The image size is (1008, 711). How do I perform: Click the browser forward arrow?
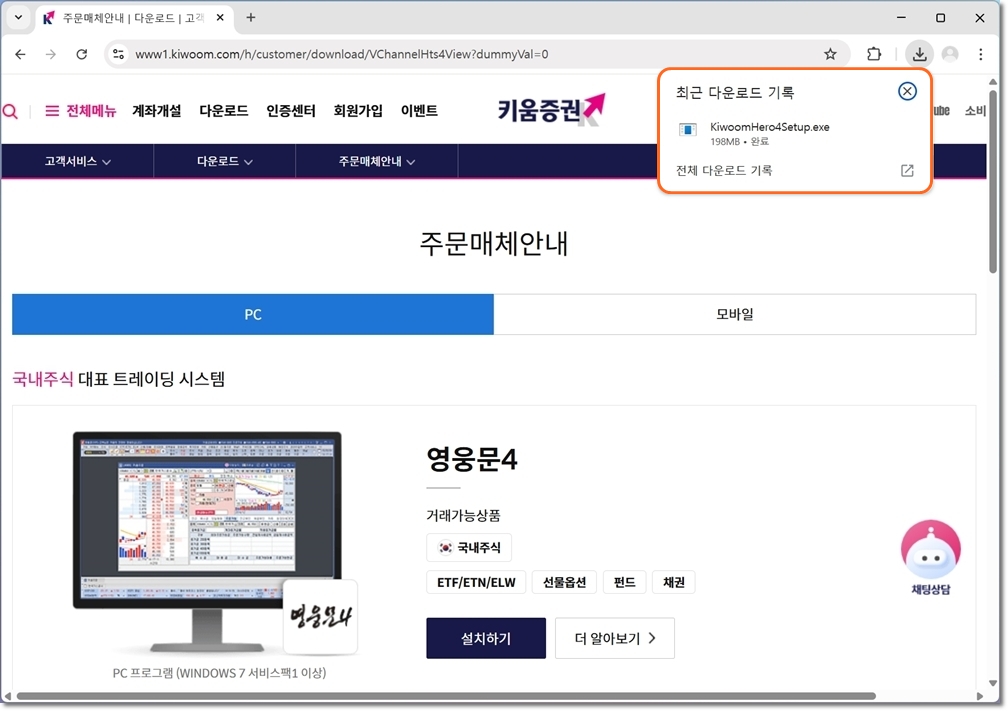(51, 54)
